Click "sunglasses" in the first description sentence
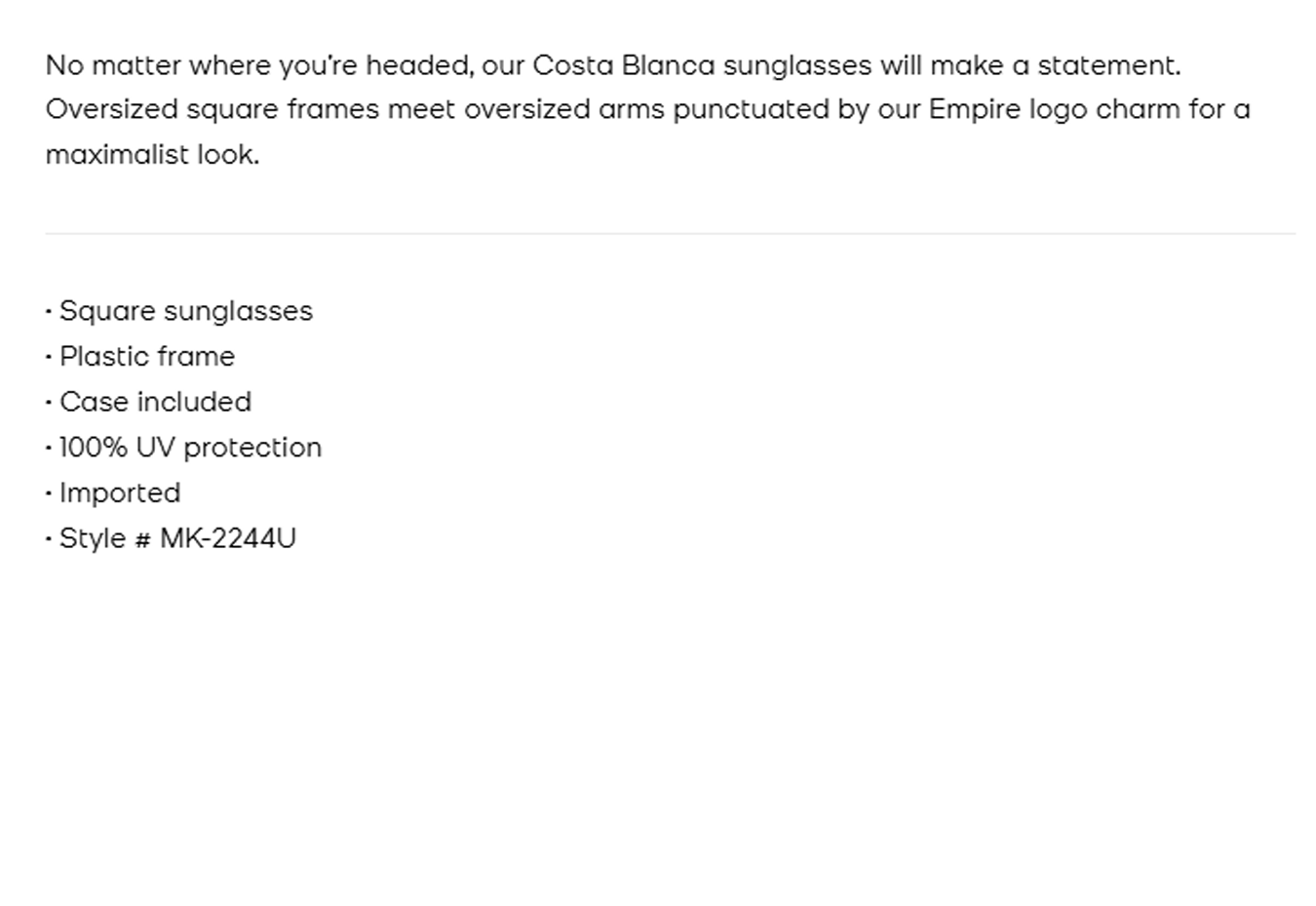Image resolution: width=1316 pixels, height=906 pixels. point(796,65)
